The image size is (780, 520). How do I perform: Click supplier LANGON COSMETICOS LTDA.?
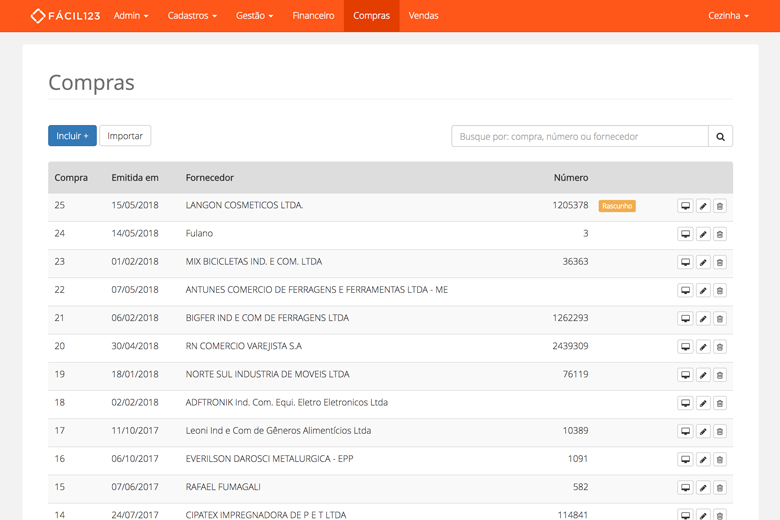[244, 205]
